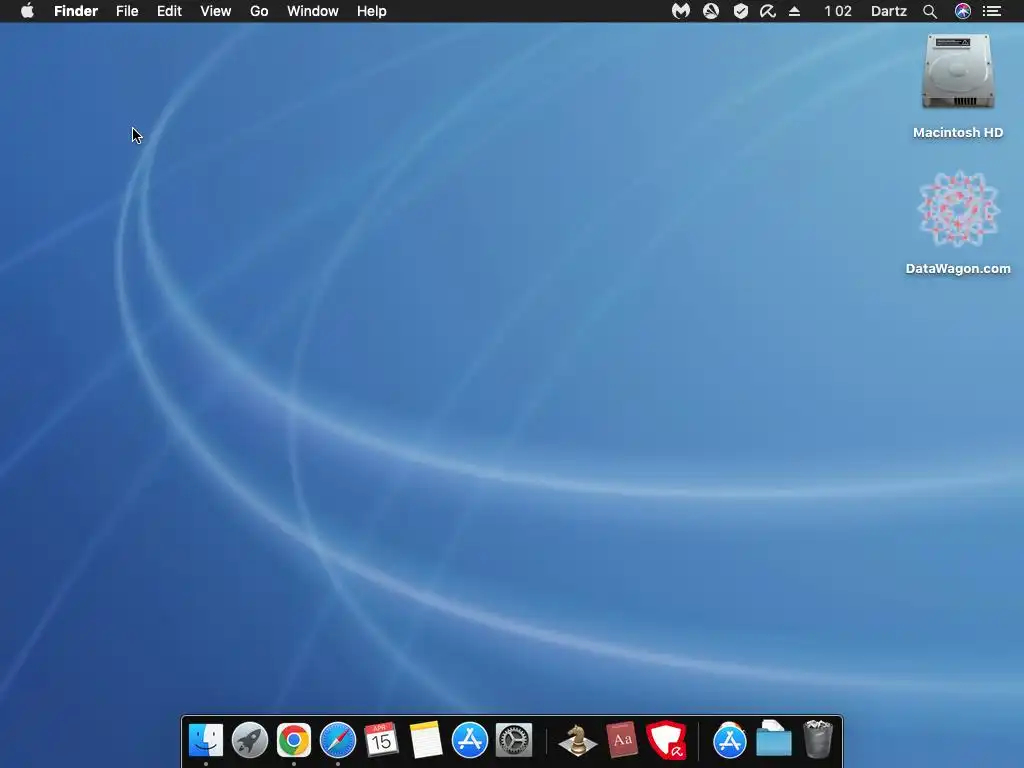Image resolution: width=1024 pixels, height=768 pixels.
Task: Click the Macintosh HD label
Action: (958, 133)
